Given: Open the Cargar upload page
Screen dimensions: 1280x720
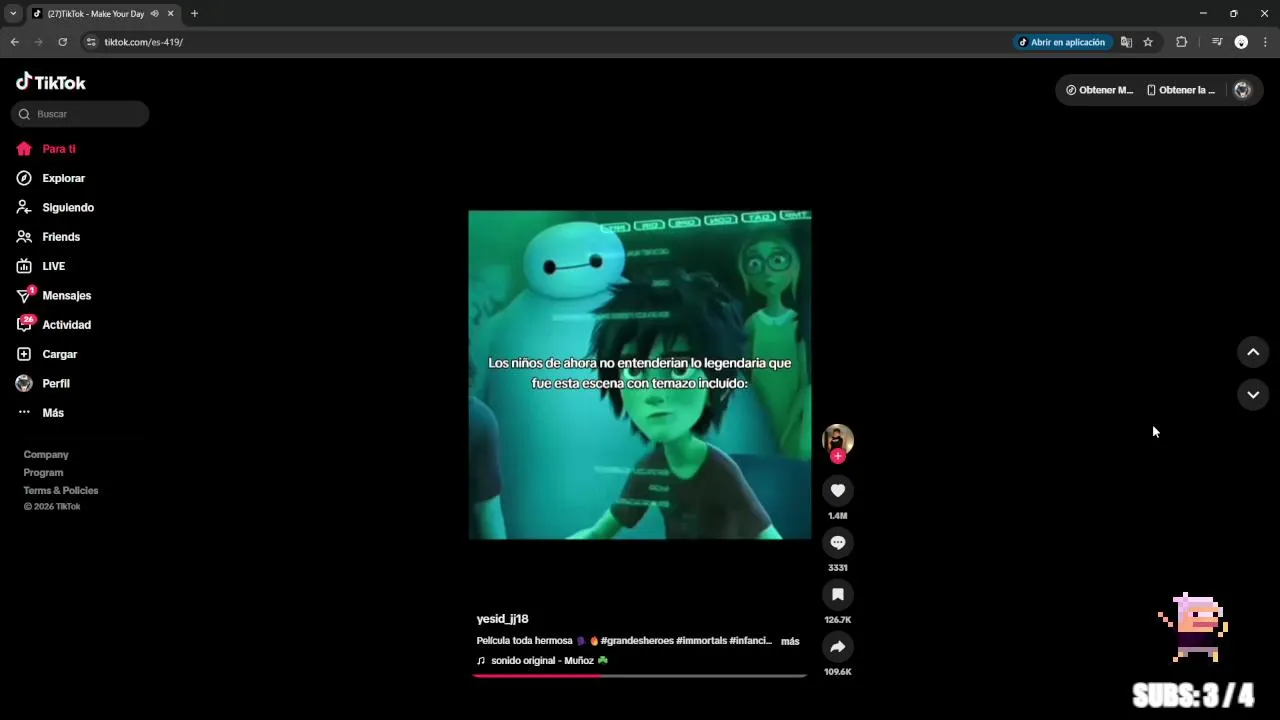Looking at the screenshot, I should (x=59, y=354).
